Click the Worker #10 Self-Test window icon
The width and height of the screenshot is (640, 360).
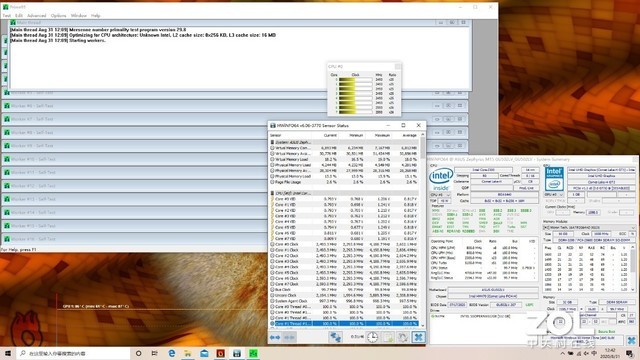7,159
